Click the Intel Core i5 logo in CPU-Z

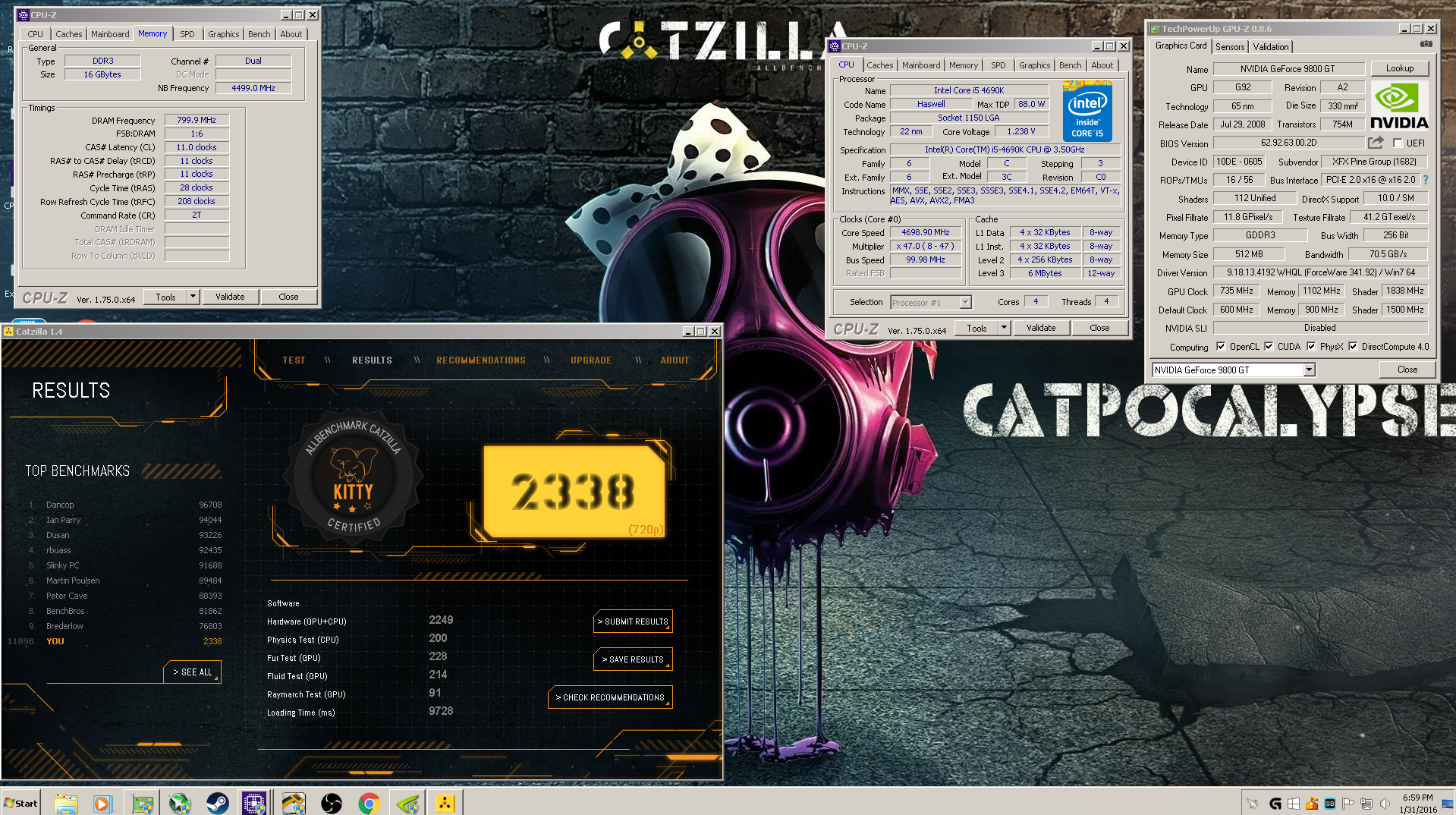point(1087,112)
